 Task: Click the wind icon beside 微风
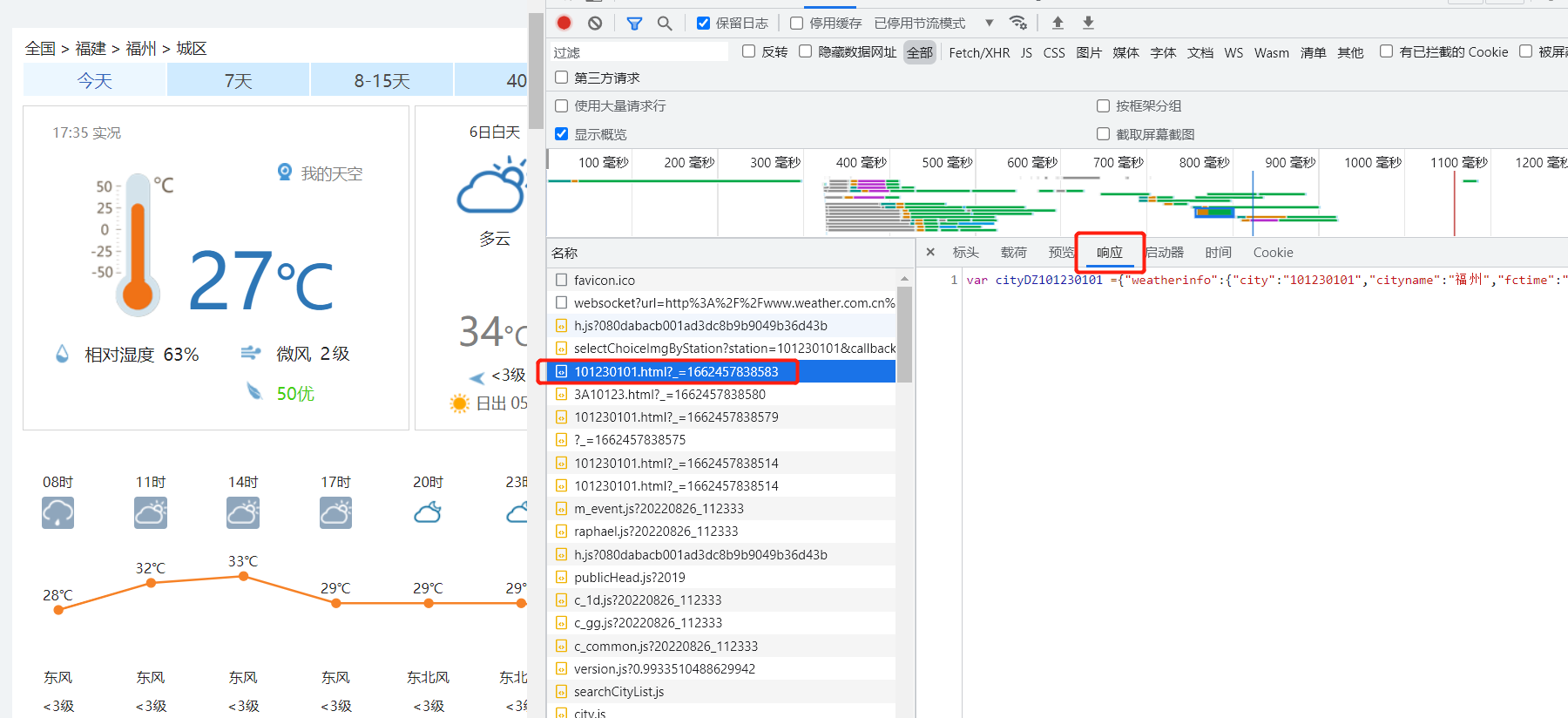pos(251,353)
